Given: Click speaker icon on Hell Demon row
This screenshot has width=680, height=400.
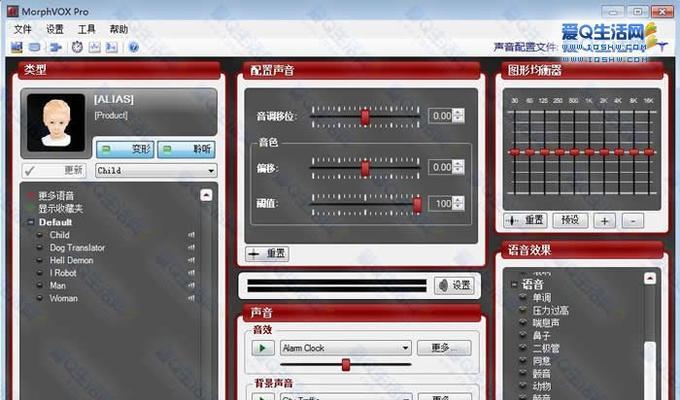Looking at the screenshot, I should tap(191, 260).
